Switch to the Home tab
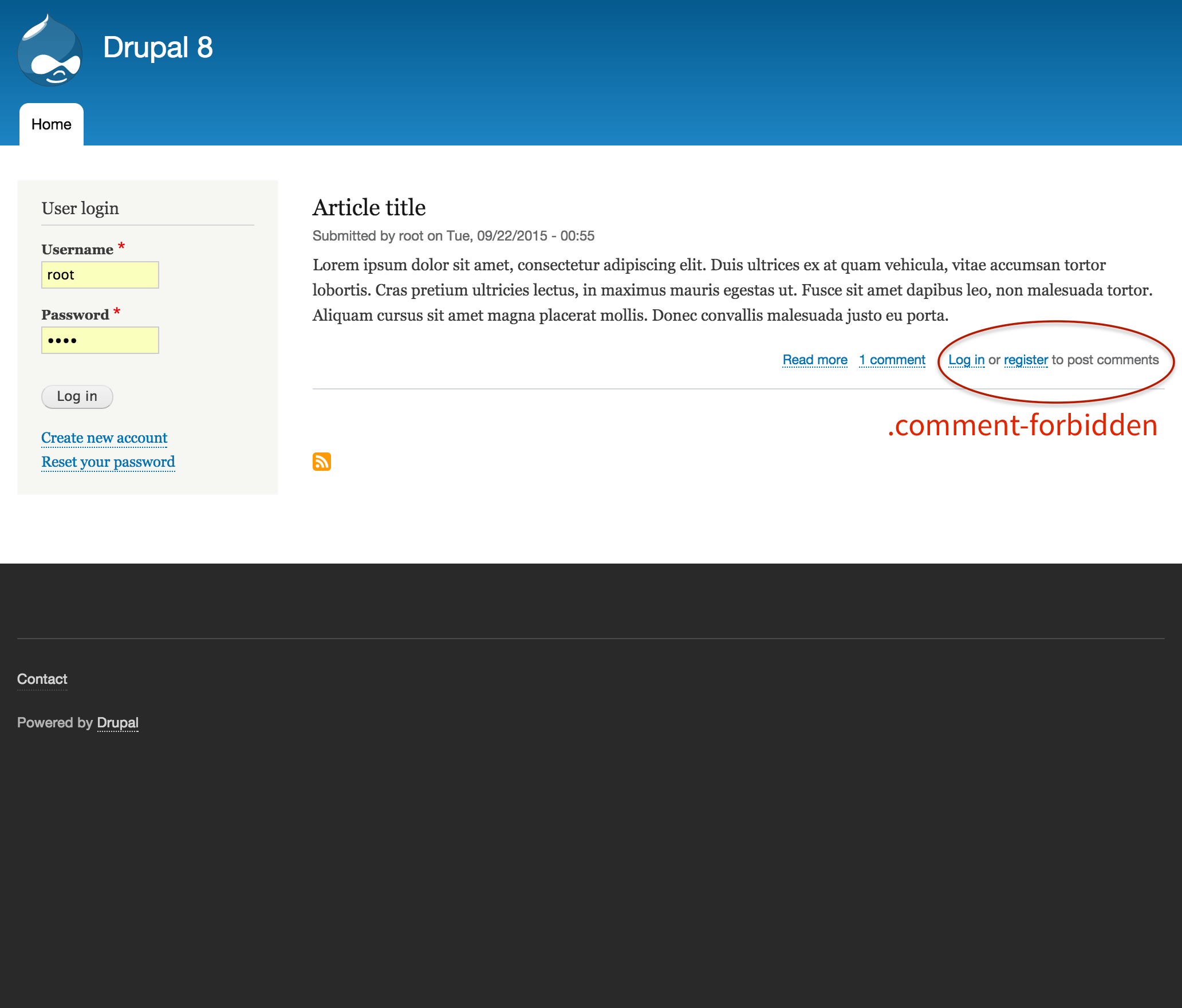Image resolution: width=1182 pixels, height=1008 pixels. pos(51,124)
